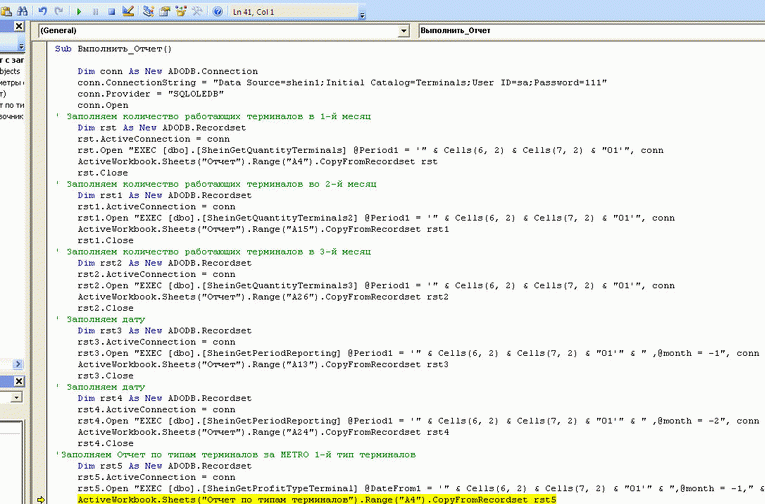The height and width of the screenshot is (504, 765).
Task: Click the comment about 3-й месяц
Action: click(x=213, y=252)
